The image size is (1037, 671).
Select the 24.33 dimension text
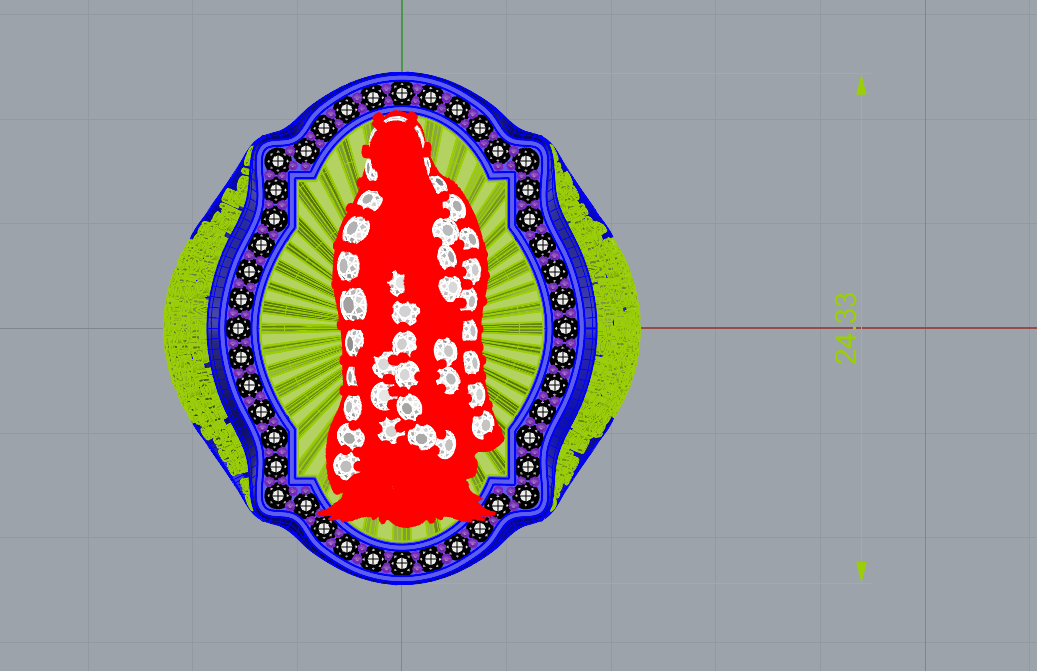coord(846,328)
